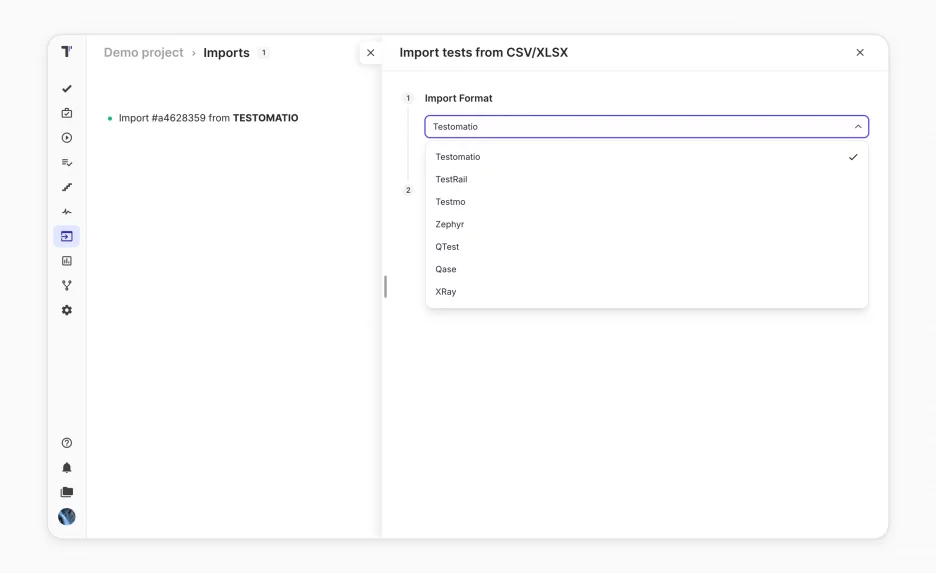The image size is (936, 573).
Task: Click the Imports breadcrumb title
Action: point(226,53)
